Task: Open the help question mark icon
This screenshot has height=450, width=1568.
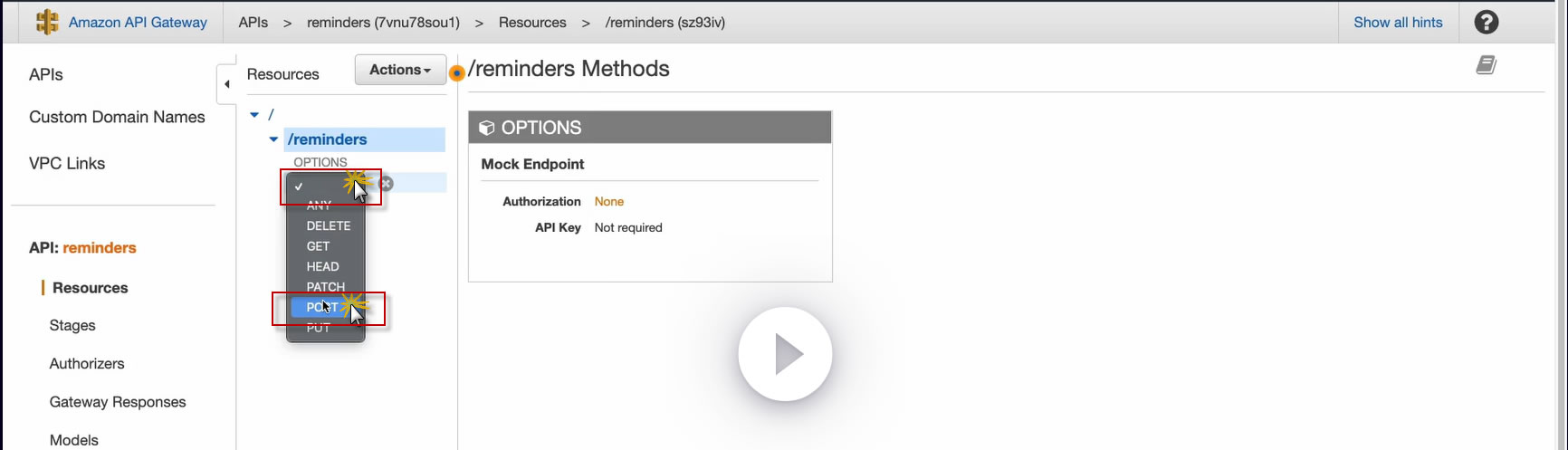Action: pyautogui.click(x=1486, y=22)
